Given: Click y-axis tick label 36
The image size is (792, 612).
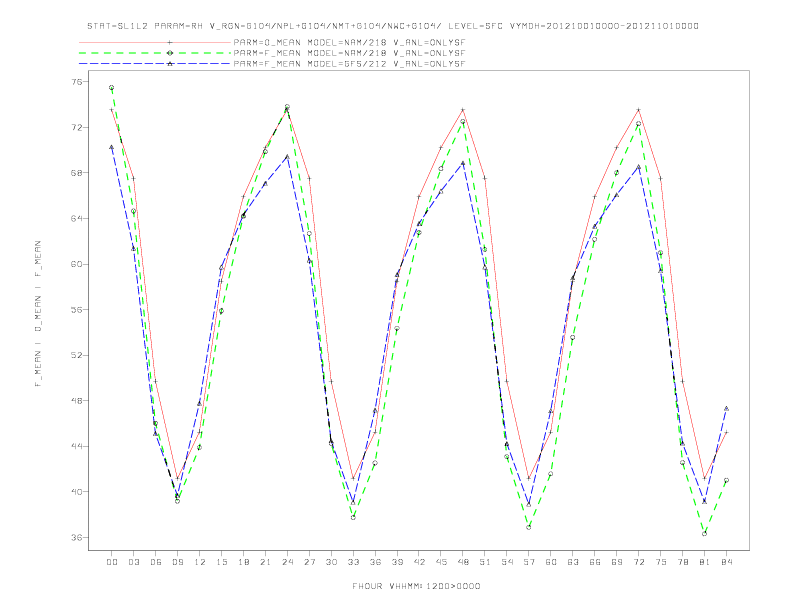Looking at the screenshot, I should coord(78,537).
